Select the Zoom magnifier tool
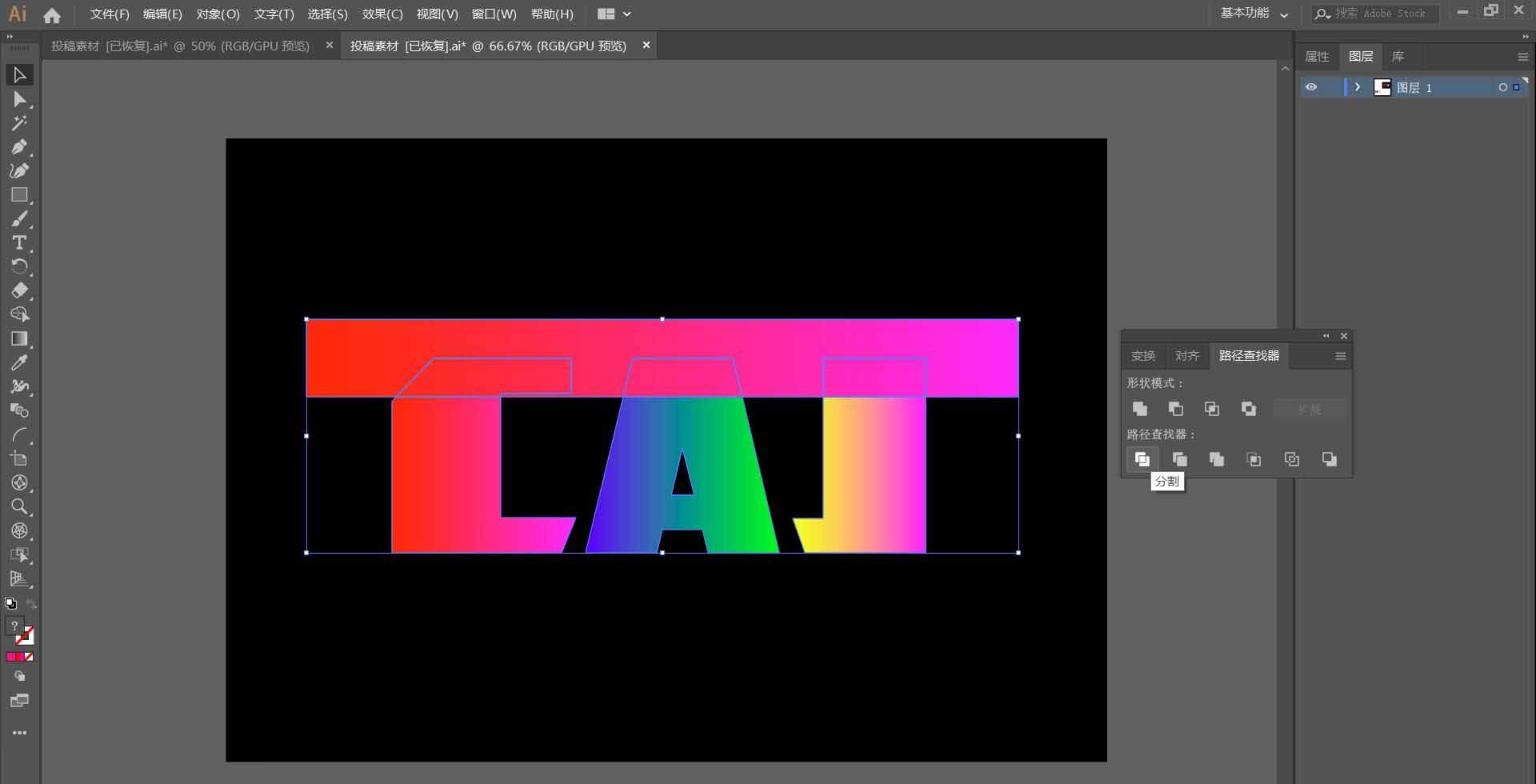The image size is (1536, 784). click(19, 506)
